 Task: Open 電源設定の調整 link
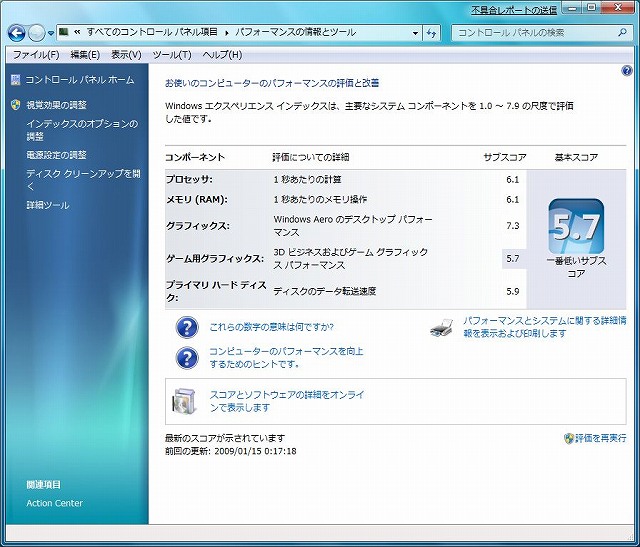(56, 155)
